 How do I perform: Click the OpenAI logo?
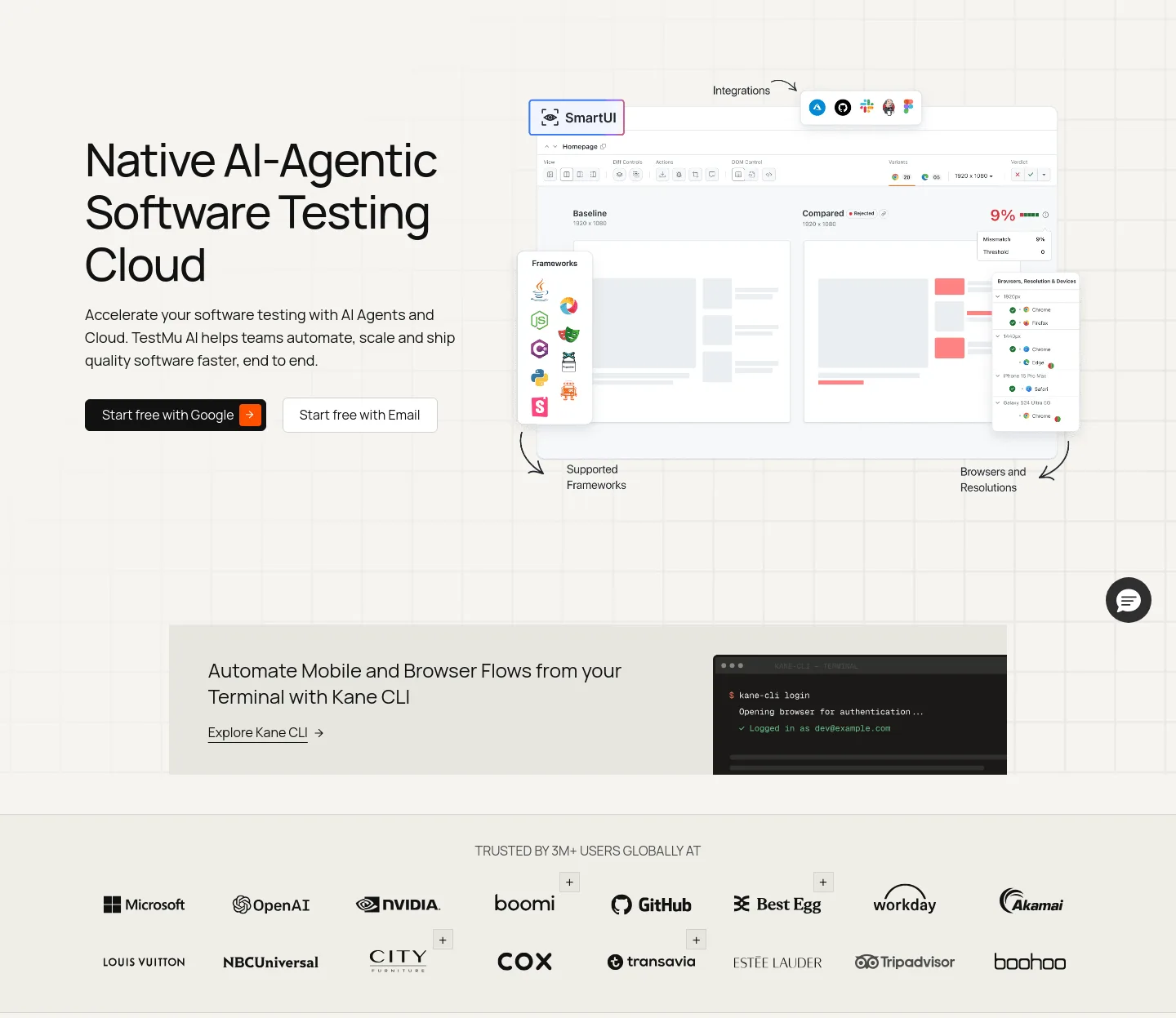pos(271,905)
